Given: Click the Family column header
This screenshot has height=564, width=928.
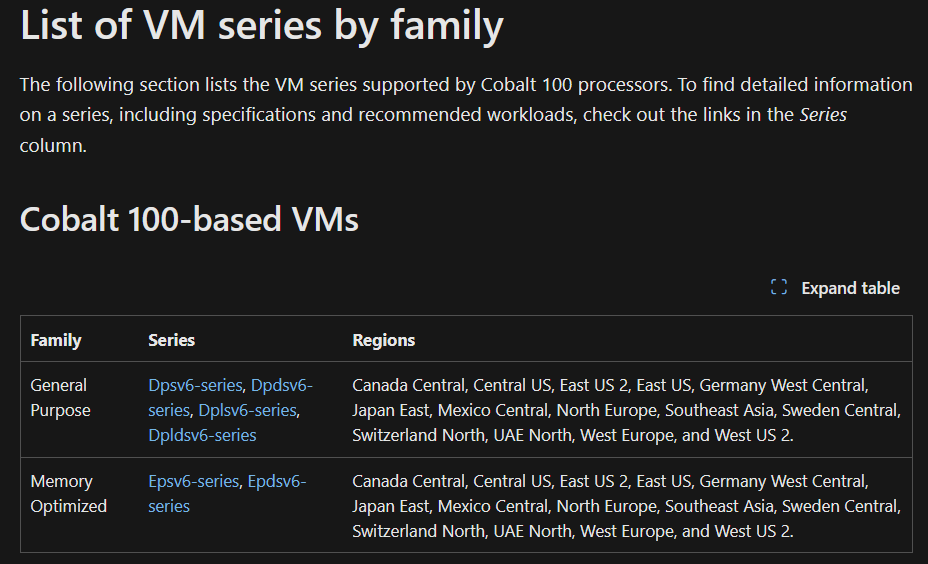Looking at the screenshot, I should [x=56, y=340].
